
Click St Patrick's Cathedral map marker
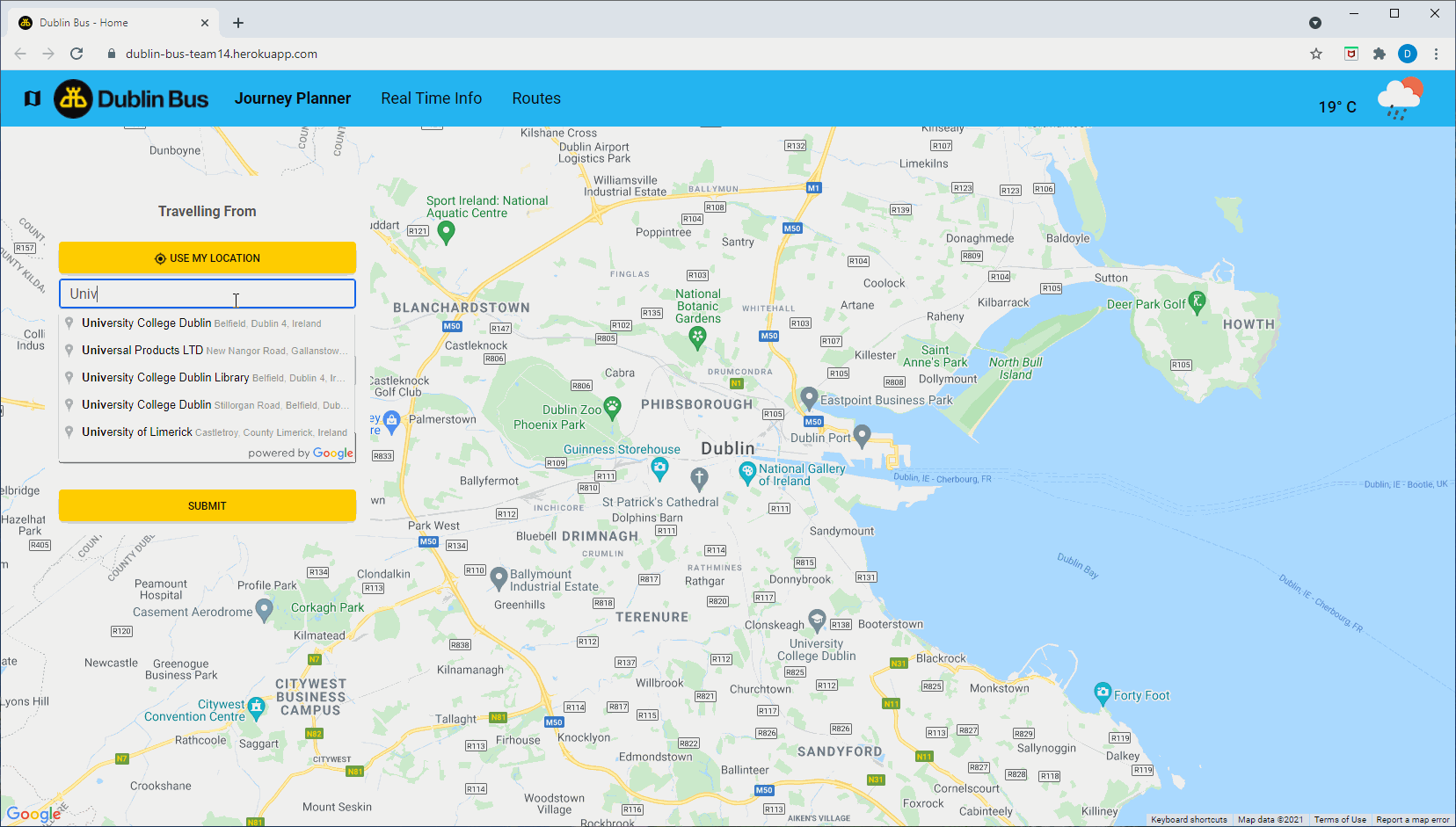click(x=699, y=479)
